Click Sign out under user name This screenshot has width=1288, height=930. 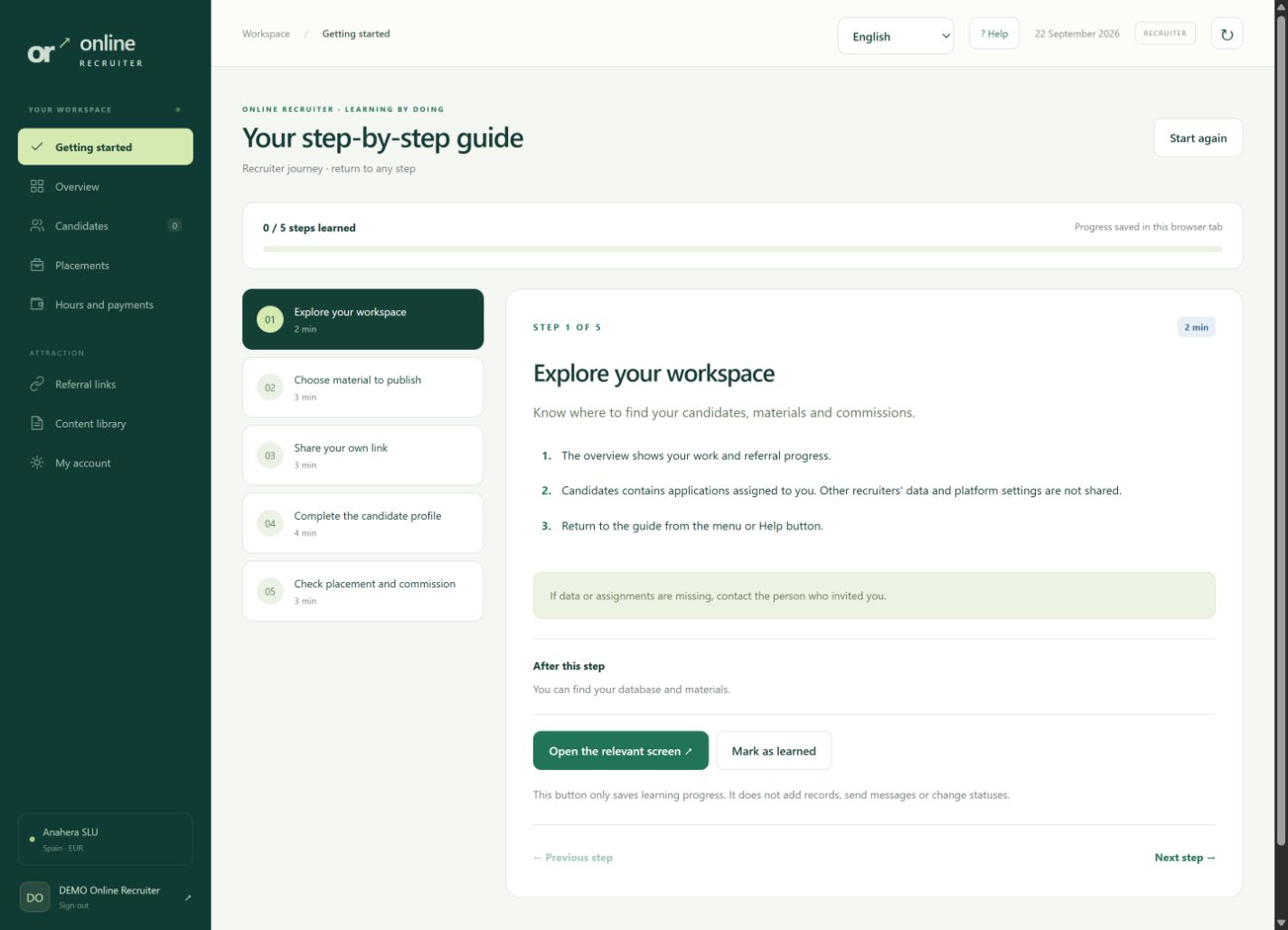[74, 906]
